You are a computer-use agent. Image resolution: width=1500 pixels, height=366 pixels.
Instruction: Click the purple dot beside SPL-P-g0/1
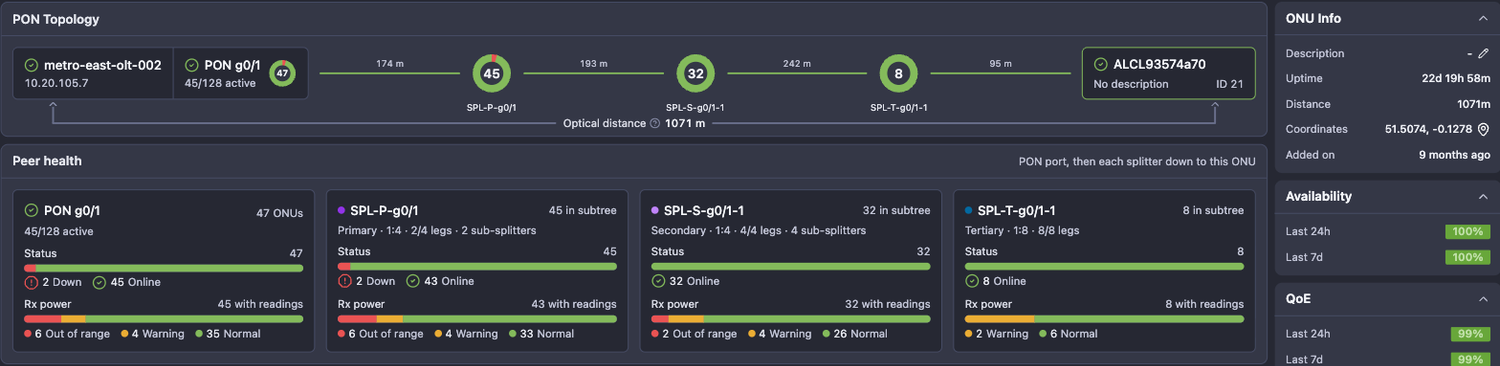(x=342, y=211)
